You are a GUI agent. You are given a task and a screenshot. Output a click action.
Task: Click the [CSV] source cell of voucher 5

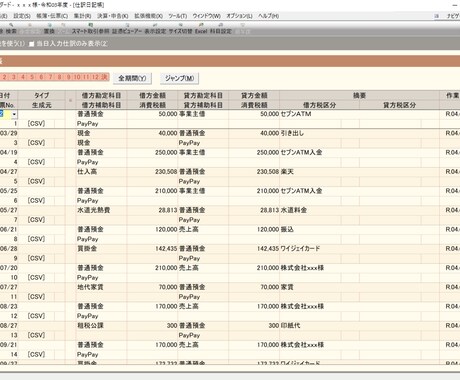pyautogui.click(x=36, y=181)
